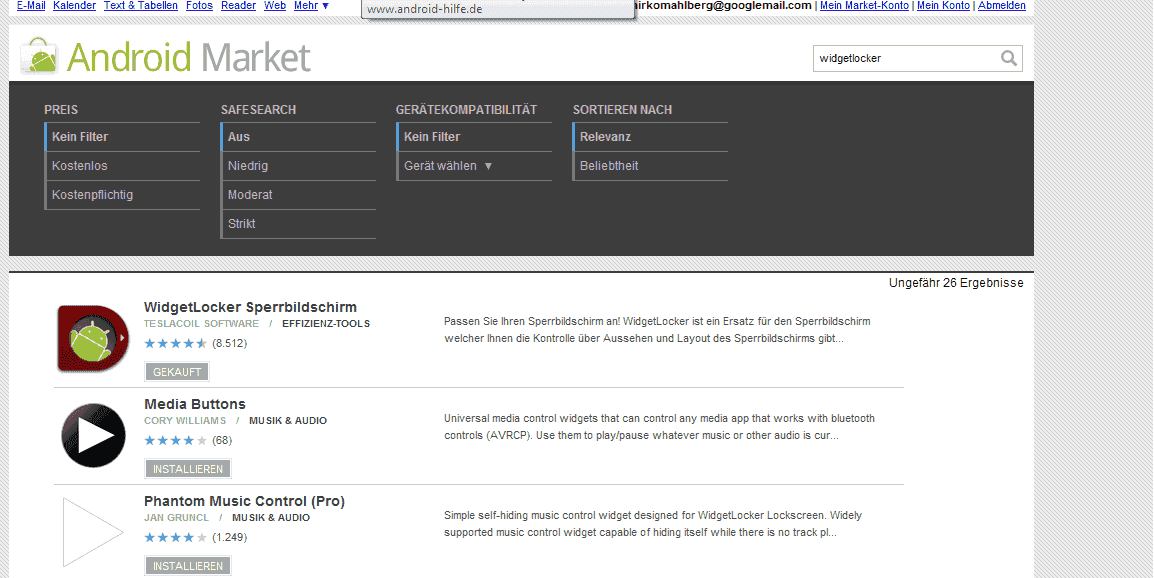Screen dimensions: 1154x578
Task: Click the star rating of WidgetLocker Sperrbildschirm
Action: [x=176, y=343]
